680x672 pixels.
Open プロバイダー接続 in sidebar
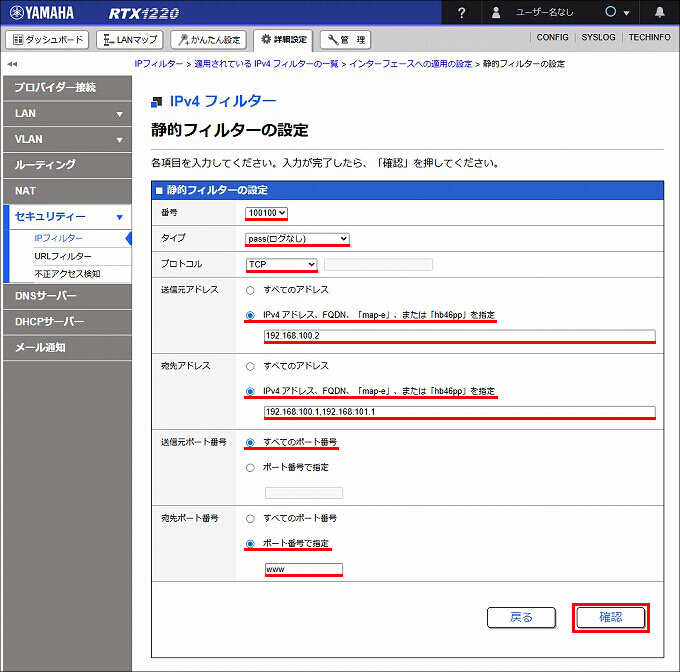coord(67,88)
